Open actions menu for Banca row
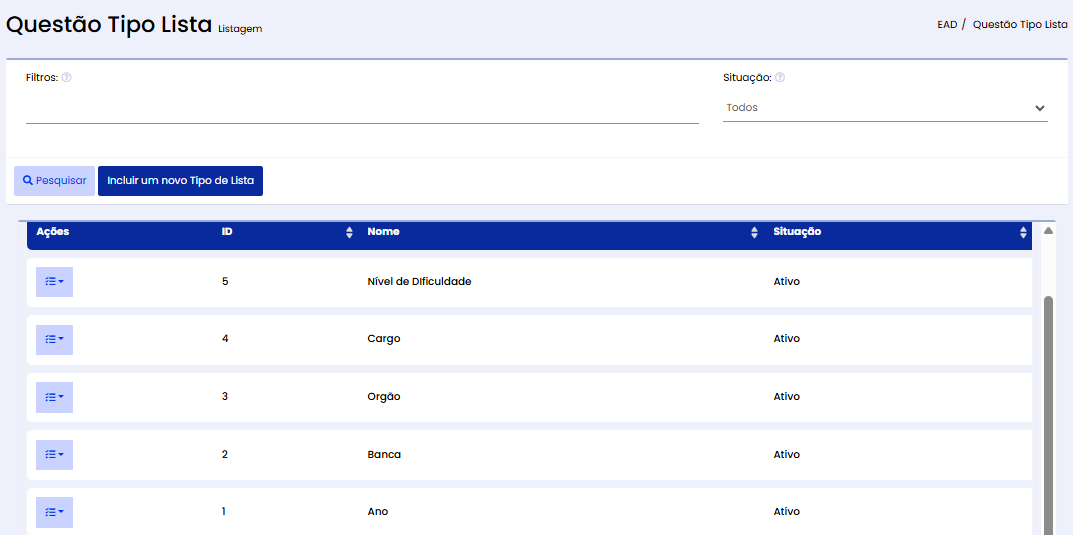The image size is (1073, 535). pyautogui.click(x=54, y=454)
